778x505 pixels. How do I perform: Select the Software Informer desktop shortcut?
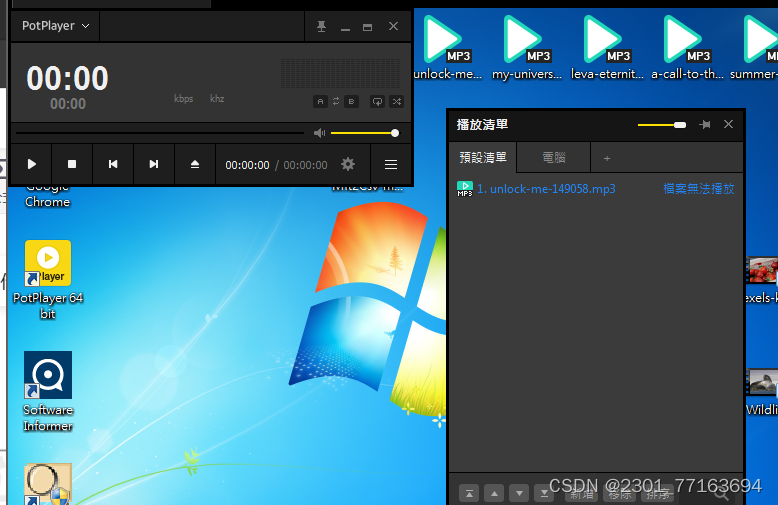tap(48, 392)
